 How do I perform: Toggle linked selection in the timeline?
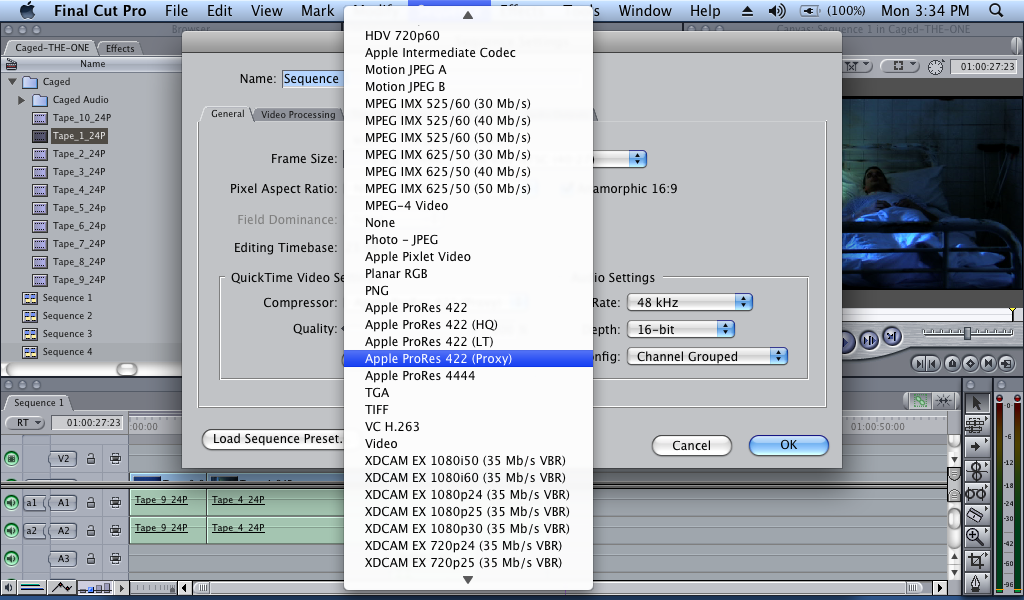(x=920, y=401)
